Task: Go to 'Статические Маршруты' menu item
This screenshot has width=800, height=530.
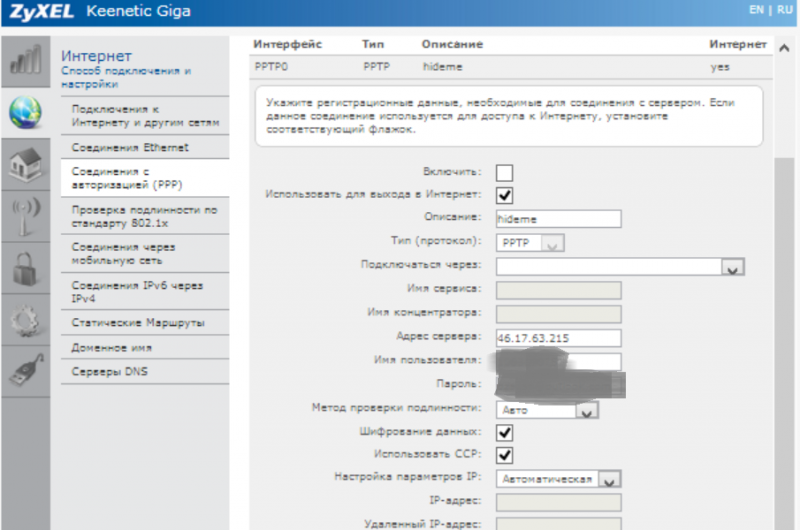Action: click(x=138, y=324)
